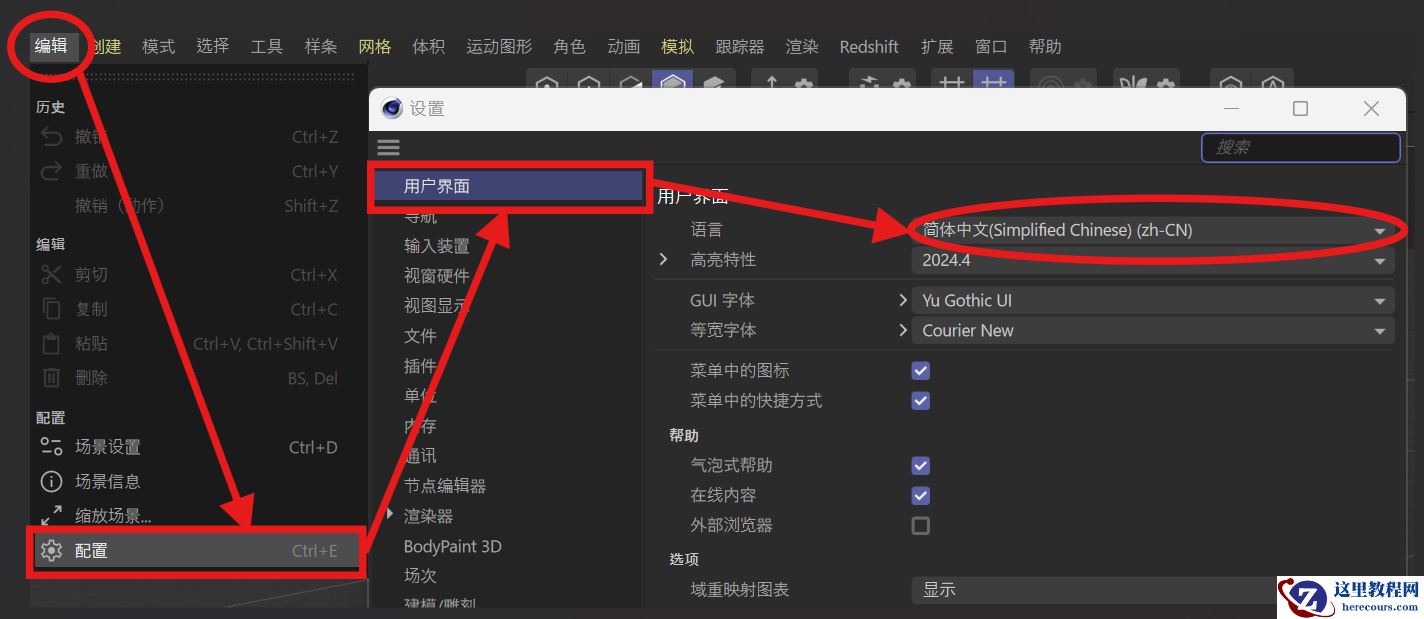1424x619 pixels.
Task: Uncheck 菜单中的图标 option
Action: [919, 370]
